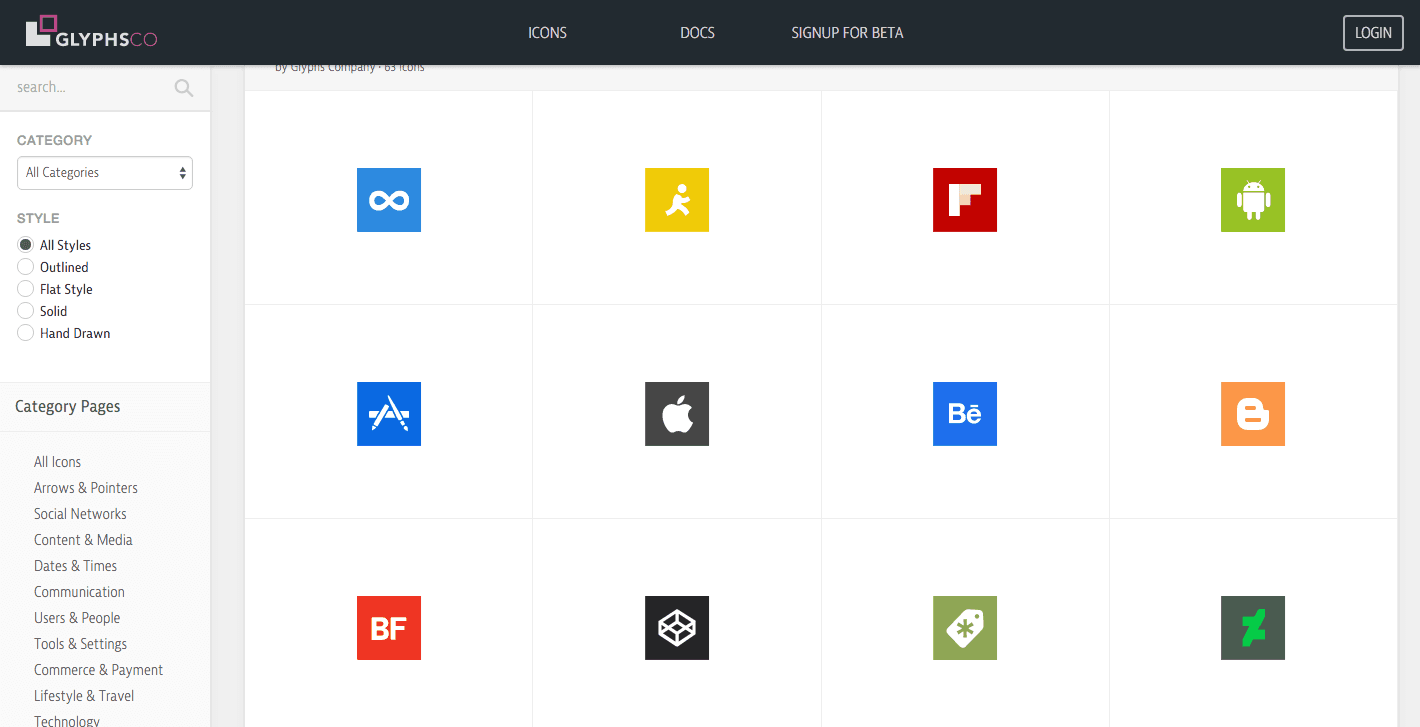Select the dark gray Apple logo icon
This screenshot has width=1420, height=727.
677,414
